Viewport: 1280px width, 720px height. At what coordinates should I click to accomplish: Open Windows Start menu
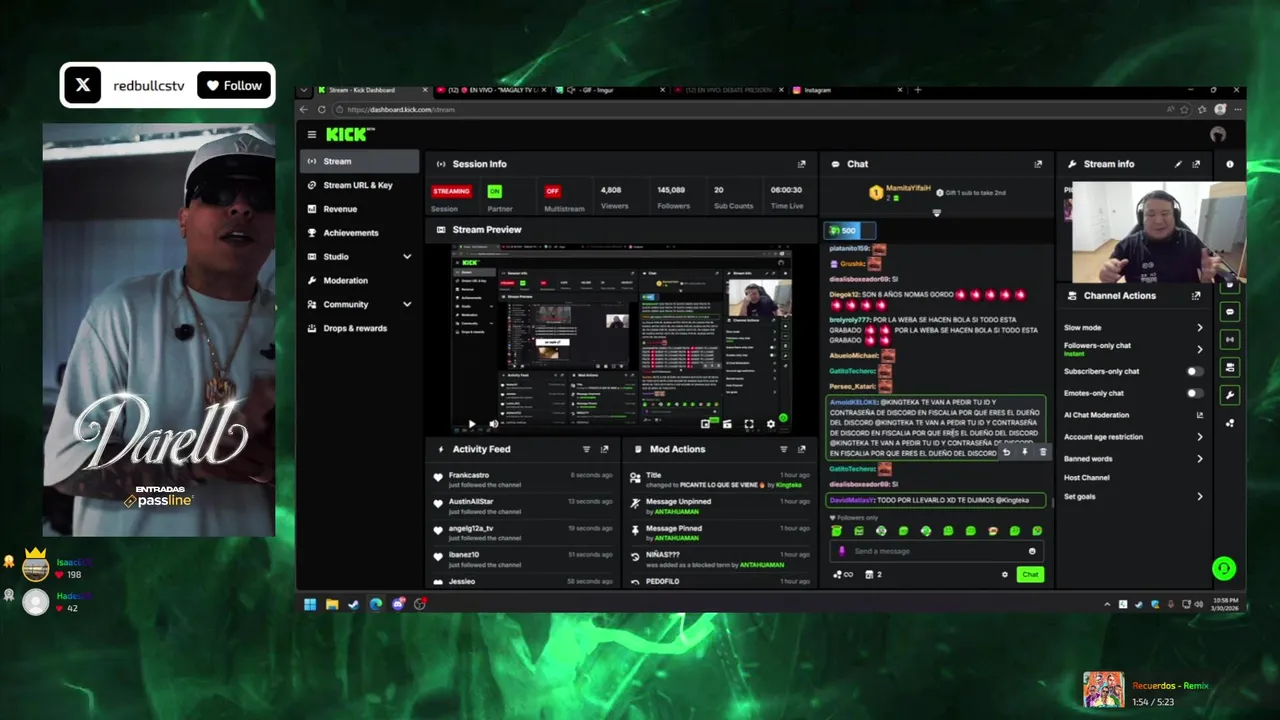tap(310, 604)
